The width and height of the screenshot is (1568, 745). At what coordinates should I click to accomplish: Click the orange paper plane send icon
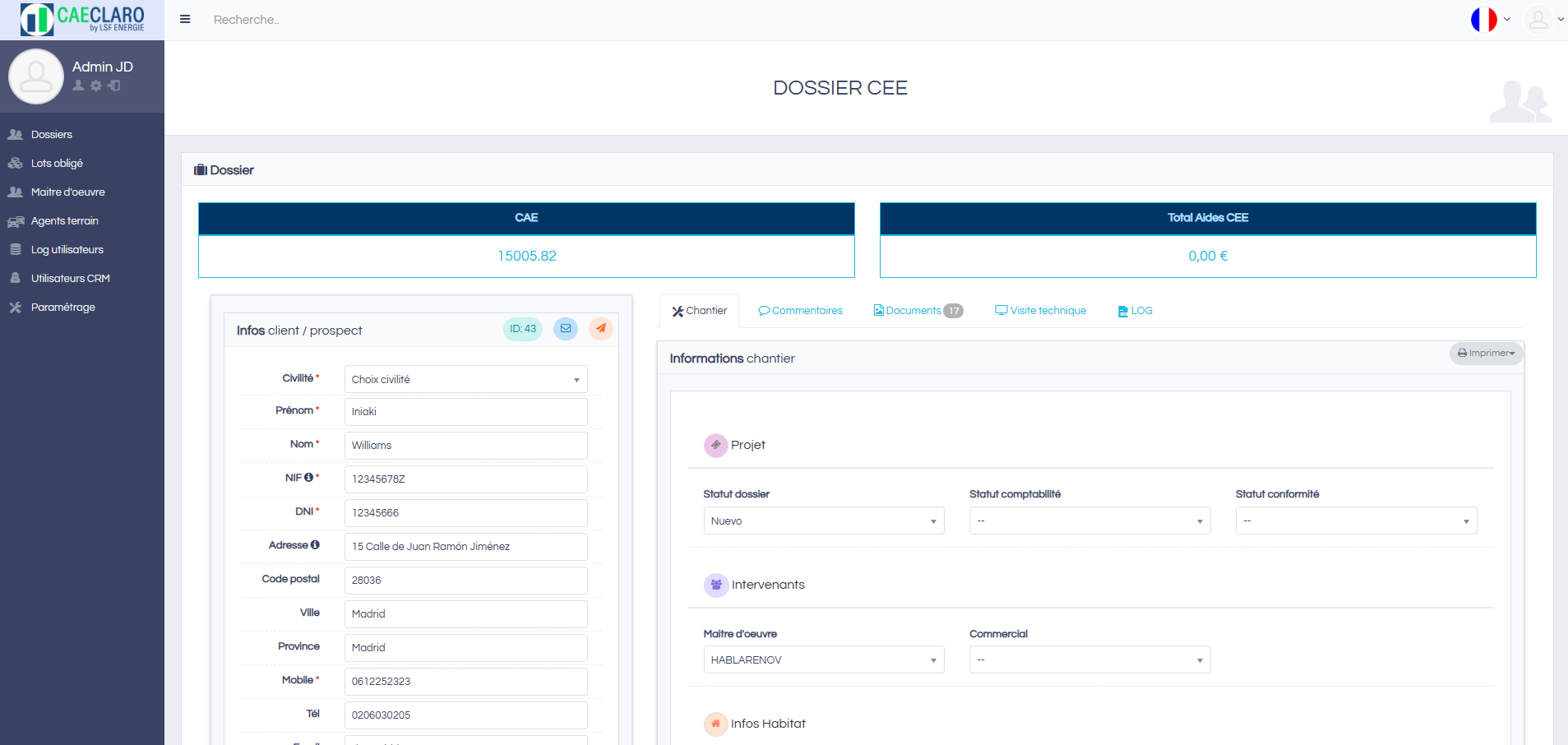tap(601, 329)
